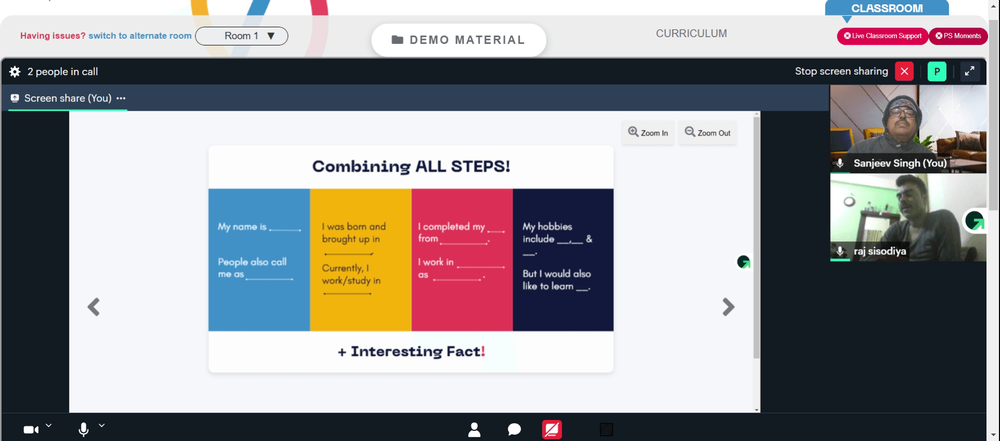The height and width of the screenshot is (441, 1000).
Task: Switch to the CURRICULUM tab
Action: point(691,34)
